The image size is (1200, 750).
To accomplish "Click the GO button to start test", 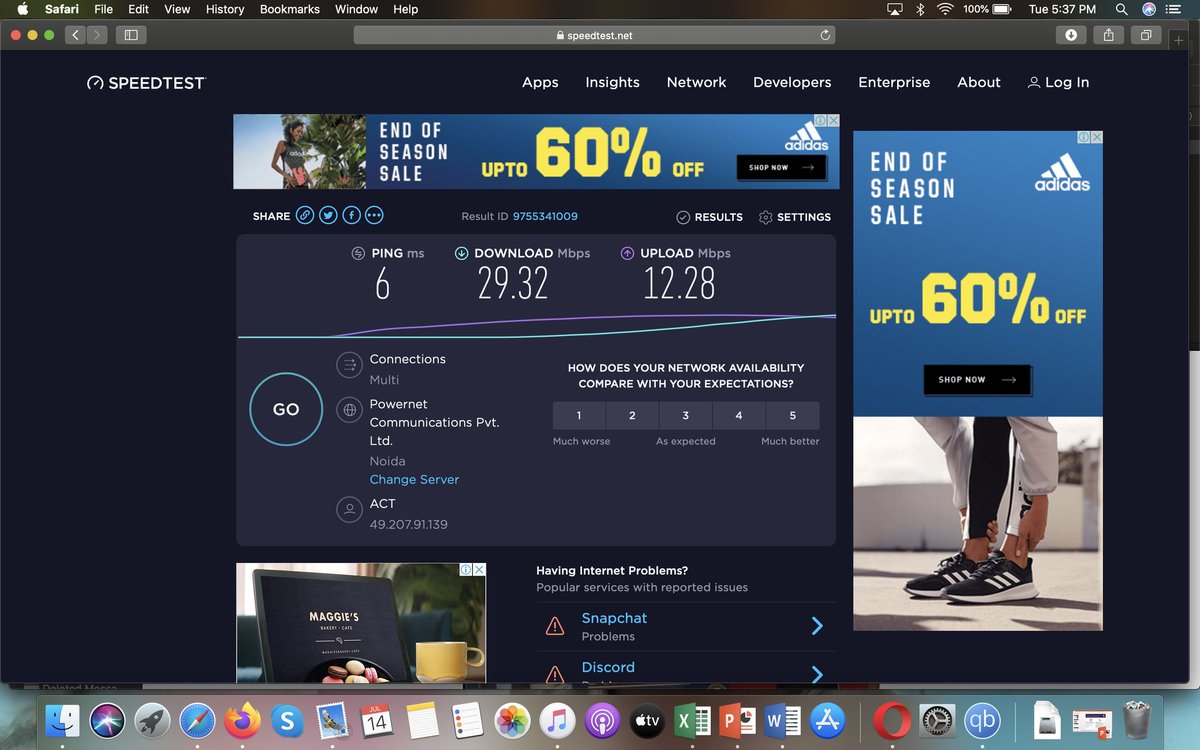I will click(286, 409).
